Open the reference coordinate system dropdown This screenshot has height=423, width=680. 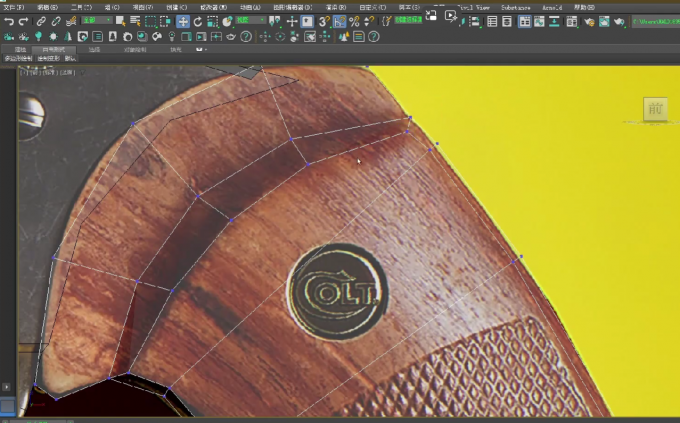click(x=250, y=20)
